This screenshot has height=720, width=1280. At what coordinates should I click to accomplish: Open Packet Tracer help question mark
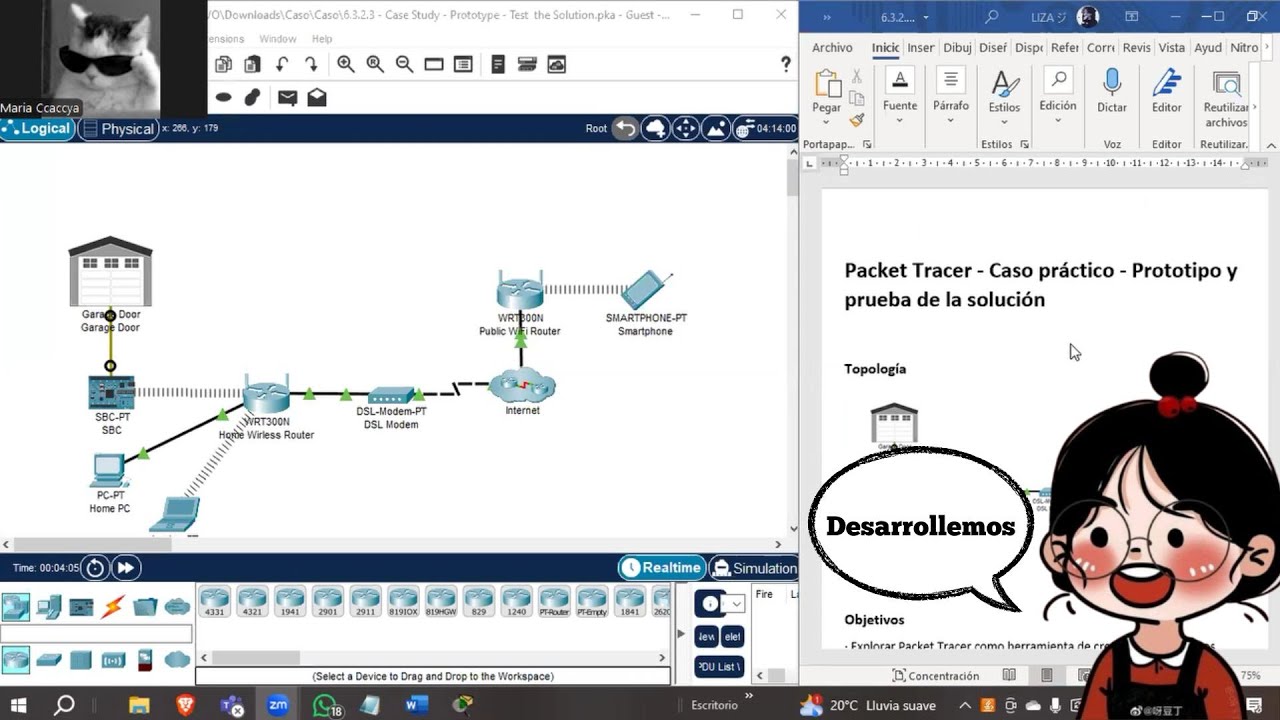coord(785,64)
